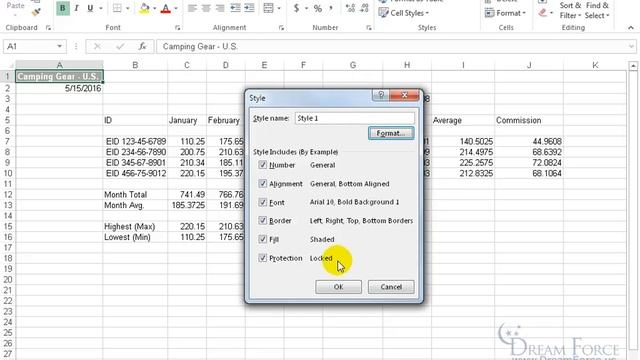Screen dimensions: 640x360
Task: Apply Comma Style
Action: click(331, 9)
